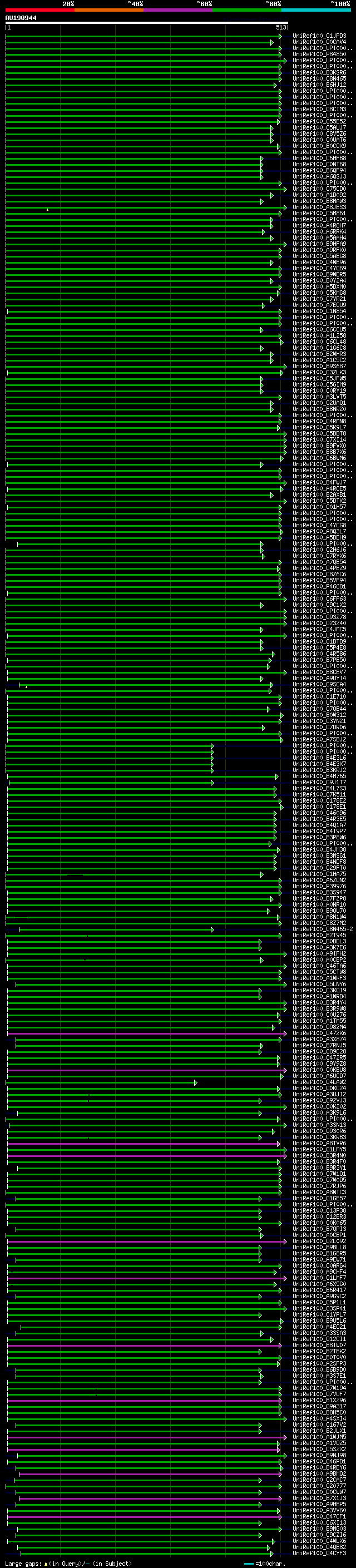Select UniRef100_A1WJM5 label
356x1568 pixels.
(x=319, y=1437)
